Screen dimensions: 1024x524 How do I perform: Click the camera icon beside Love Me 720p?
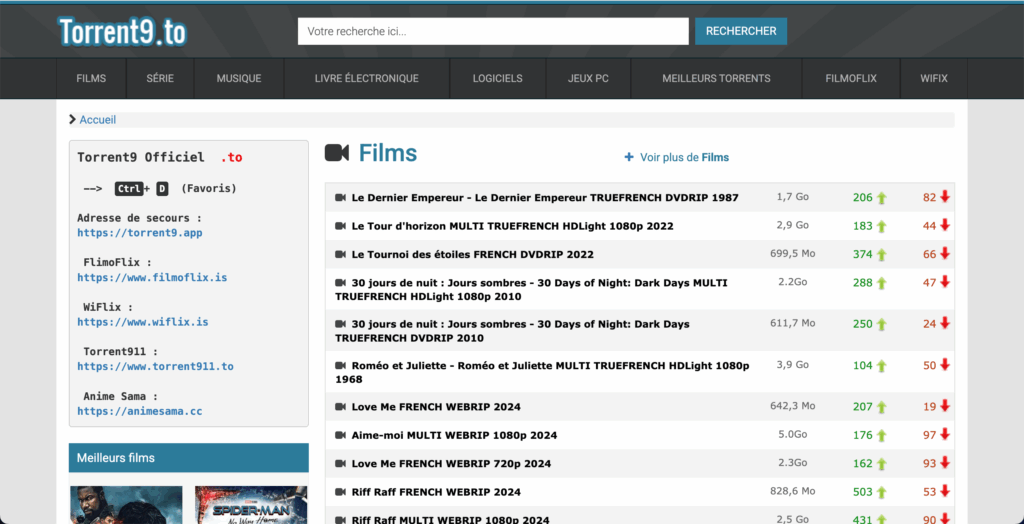click(x=340, y=463)
